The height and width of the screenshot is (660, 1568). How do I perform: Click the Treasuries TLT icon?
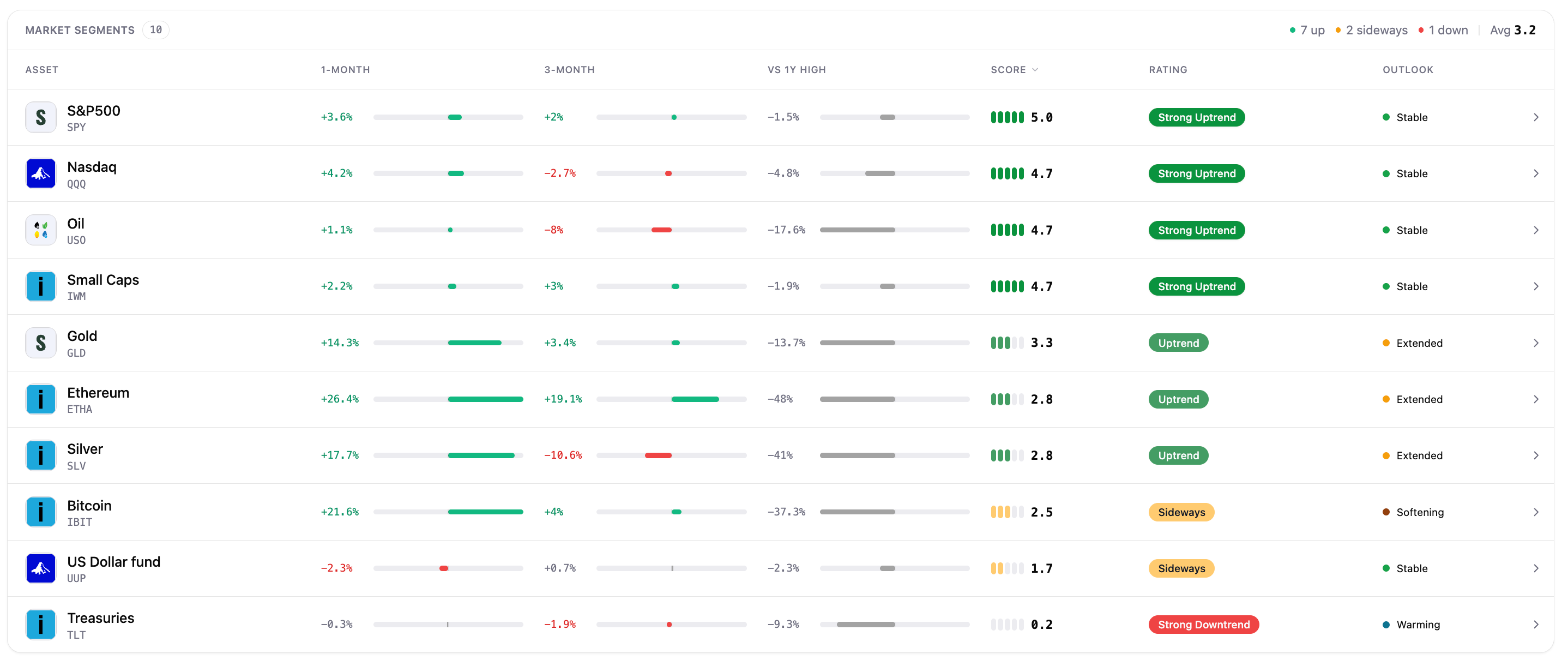pyautogui.click(x=41, y=625)
